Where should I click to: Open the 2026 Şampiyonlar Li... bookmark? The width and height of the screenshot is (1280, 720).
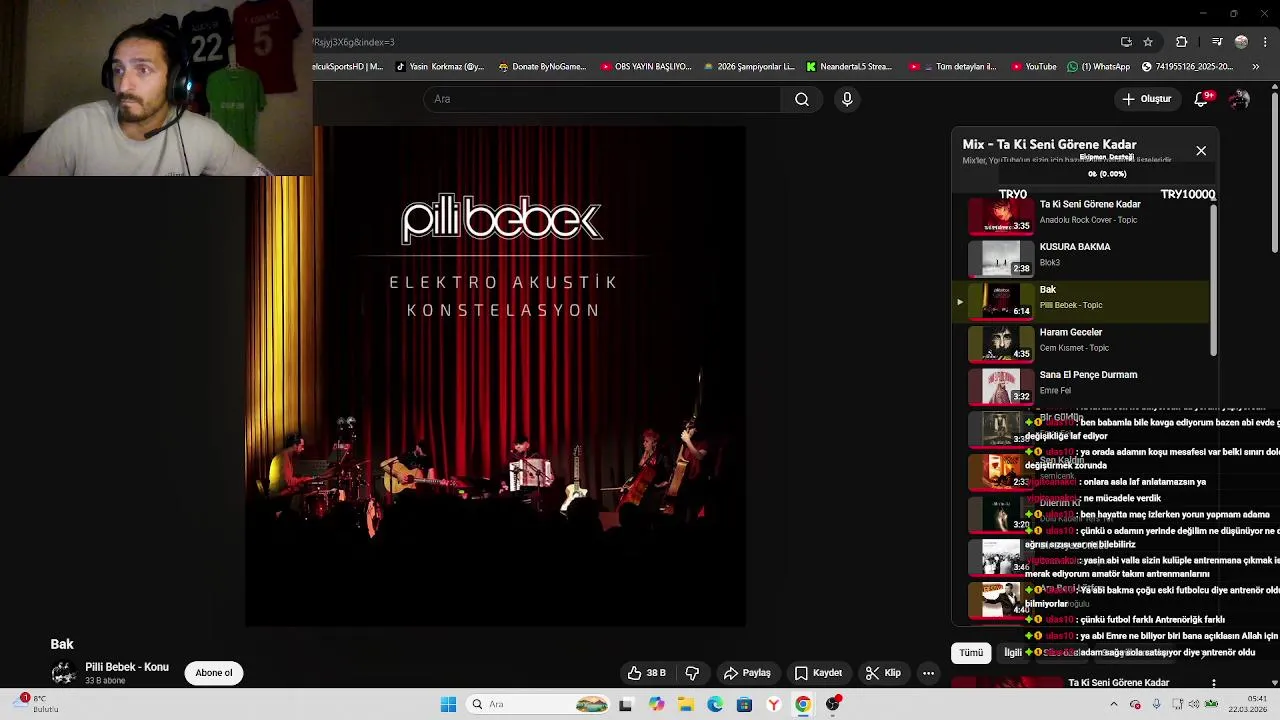(x=749, y=67)
